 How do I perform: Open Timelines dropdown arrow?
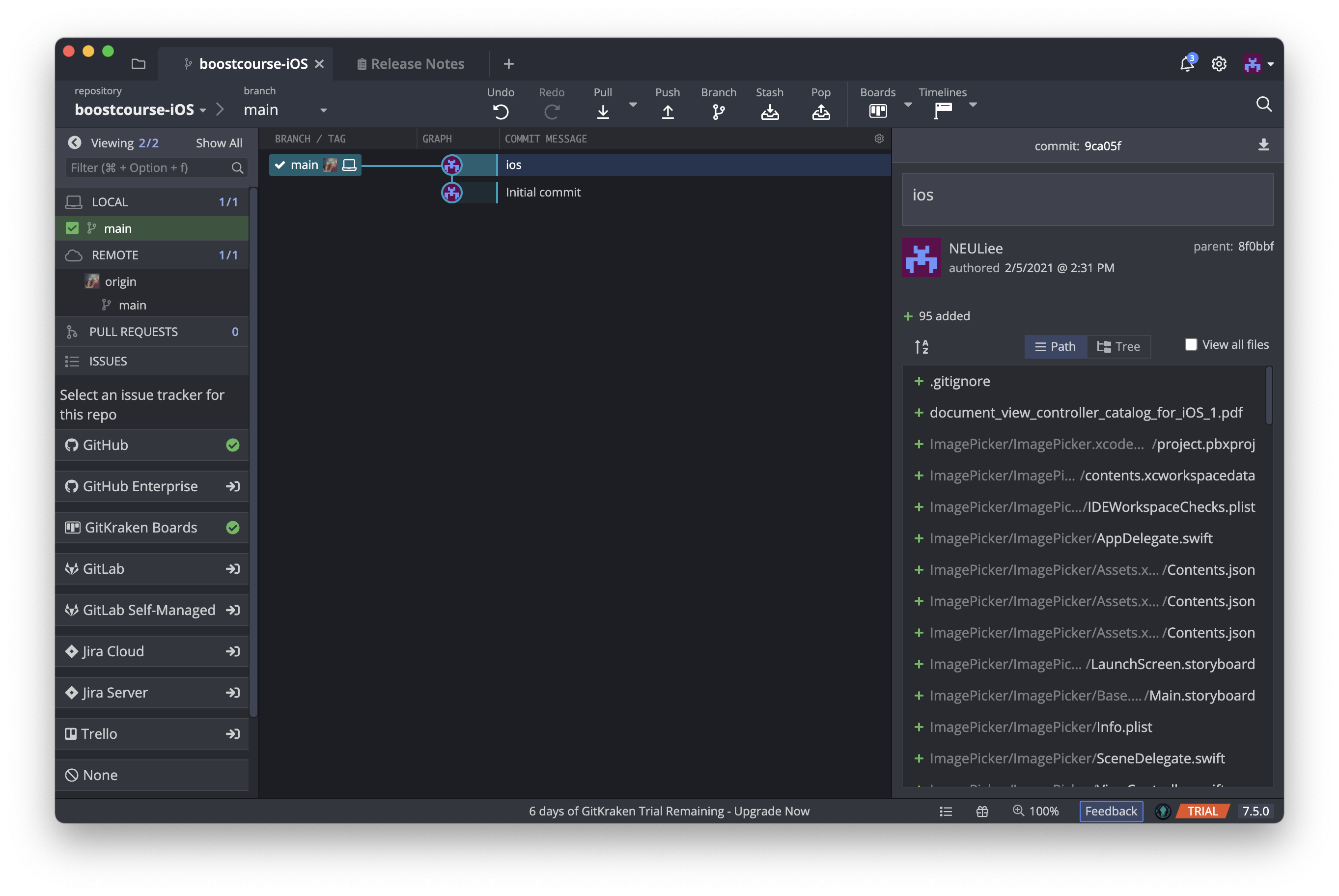[973, 105]
